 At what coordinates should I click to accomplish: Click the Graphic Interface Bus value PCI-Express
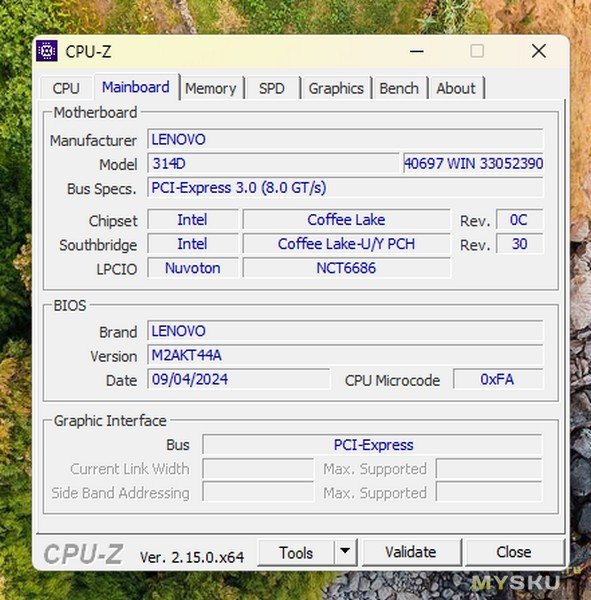(372, 445)
